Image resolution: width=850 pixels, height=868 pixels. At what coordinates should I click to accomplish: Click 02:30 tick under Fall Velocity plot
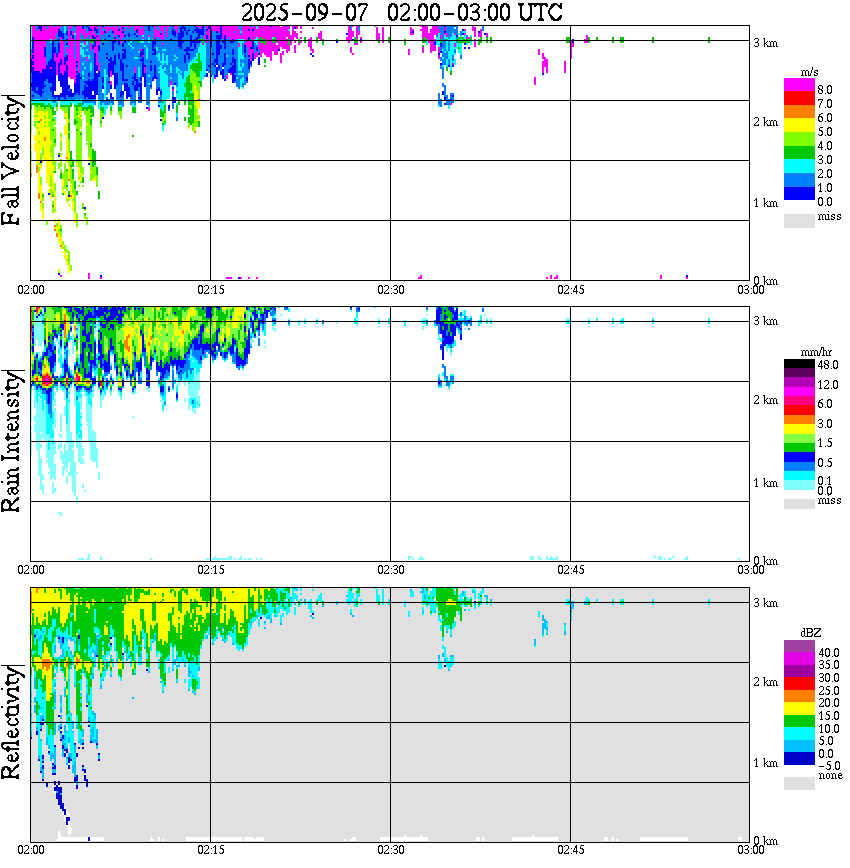(391, 290)
